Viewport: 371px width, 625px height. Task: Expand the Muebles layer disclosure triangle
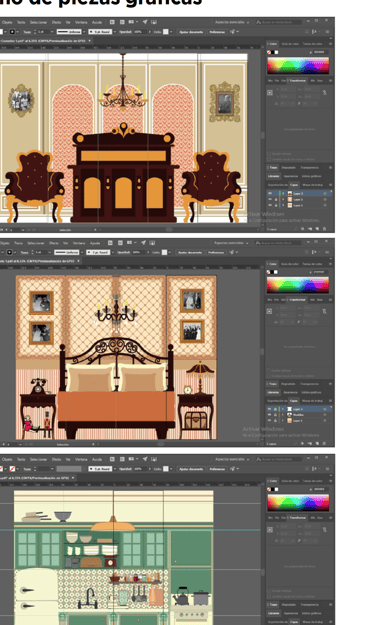click(x=284, y=415)
